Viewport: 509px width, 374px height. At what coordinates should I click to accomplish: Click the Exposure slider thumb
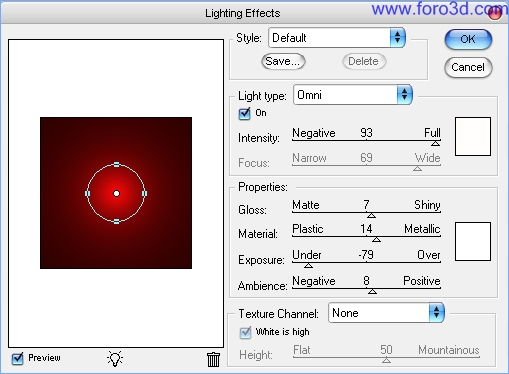pos(308,265)
